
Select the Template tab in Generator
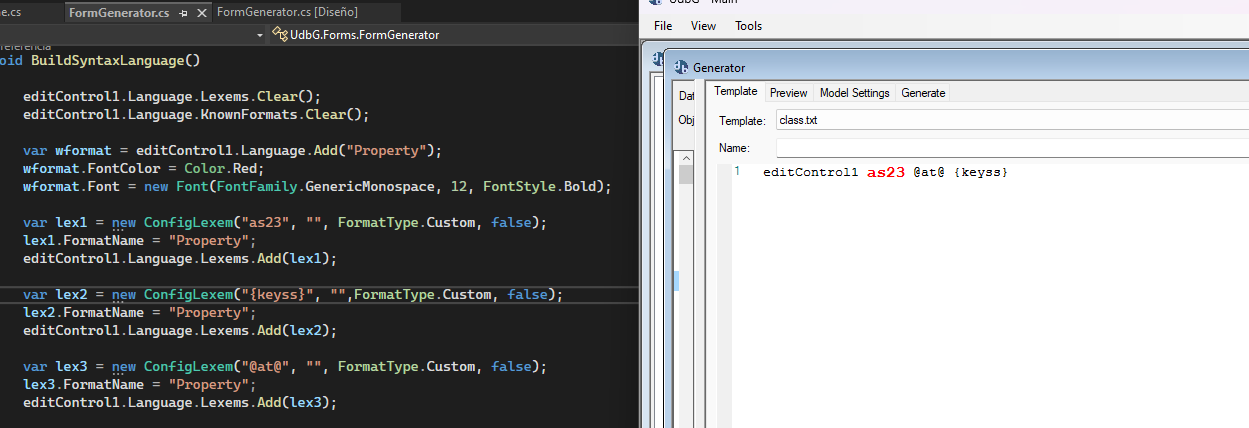click(x=735, y=92)
